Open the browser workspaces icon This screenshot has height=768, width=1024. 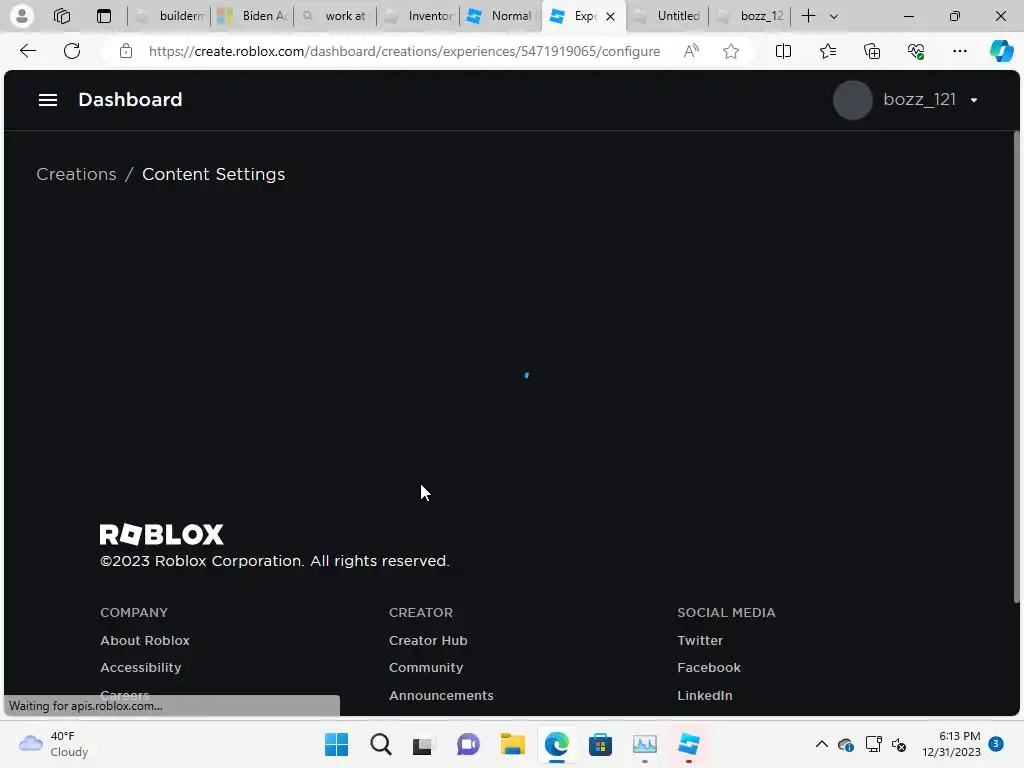click(x=62, y=16)
